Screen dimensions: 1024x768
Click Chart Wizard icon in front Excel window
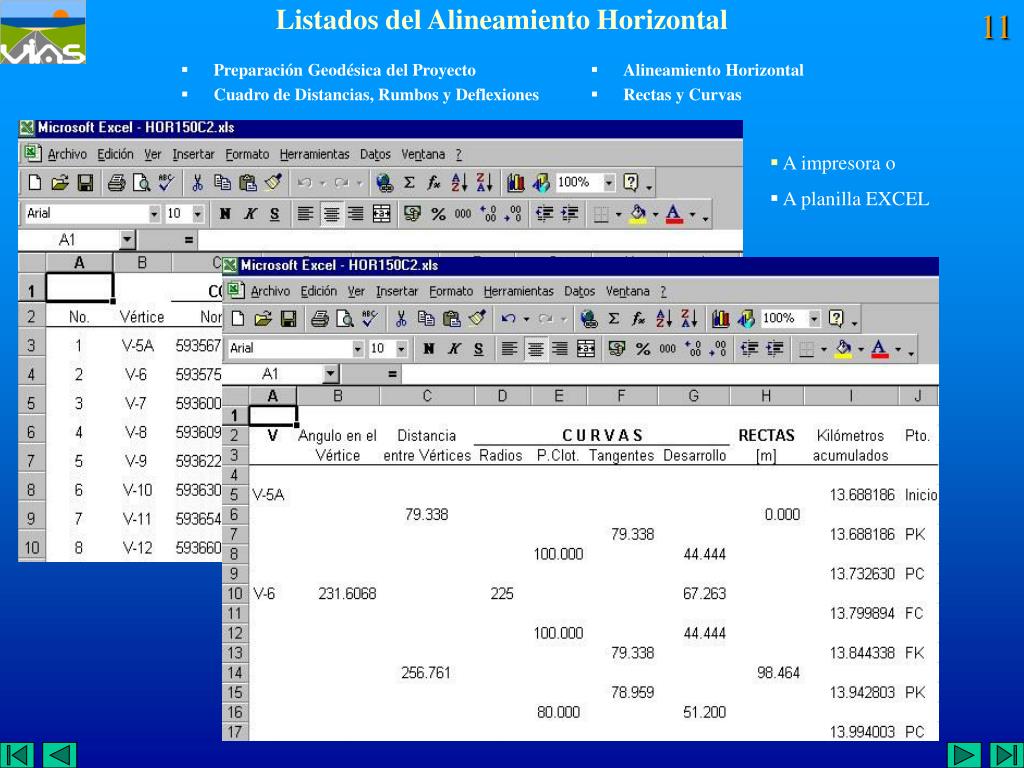(720, 319)
